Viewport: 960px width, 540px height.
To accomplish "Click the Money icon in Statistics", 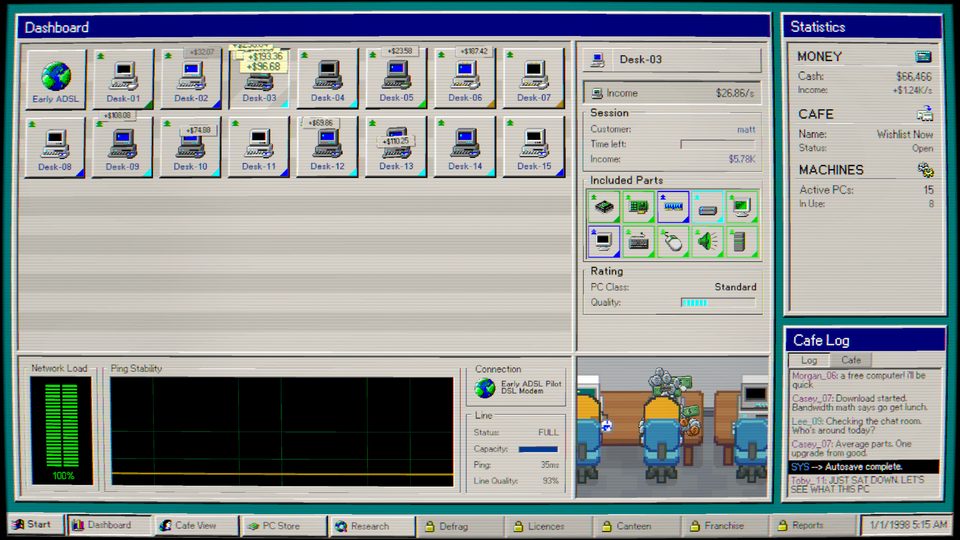I will click(x=923, y=57).
